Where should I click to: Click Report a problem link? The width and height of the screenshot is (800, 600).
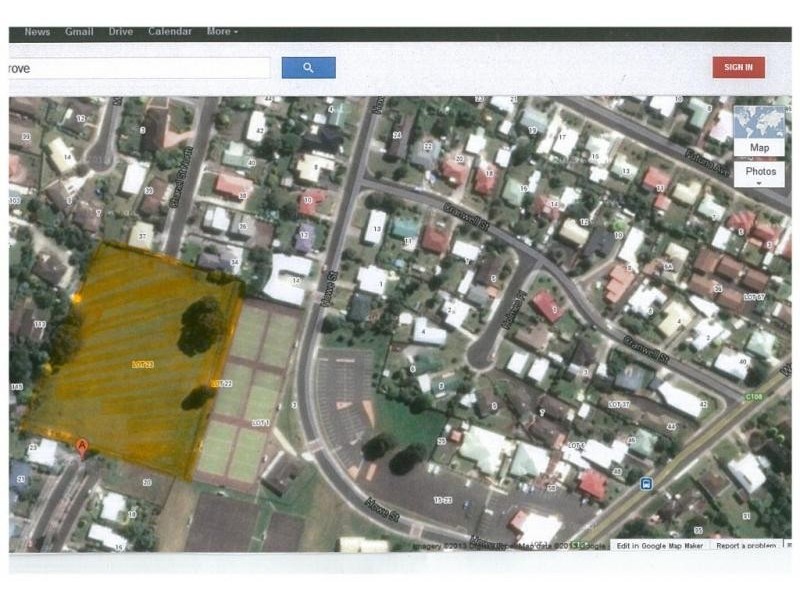[745, 546]
